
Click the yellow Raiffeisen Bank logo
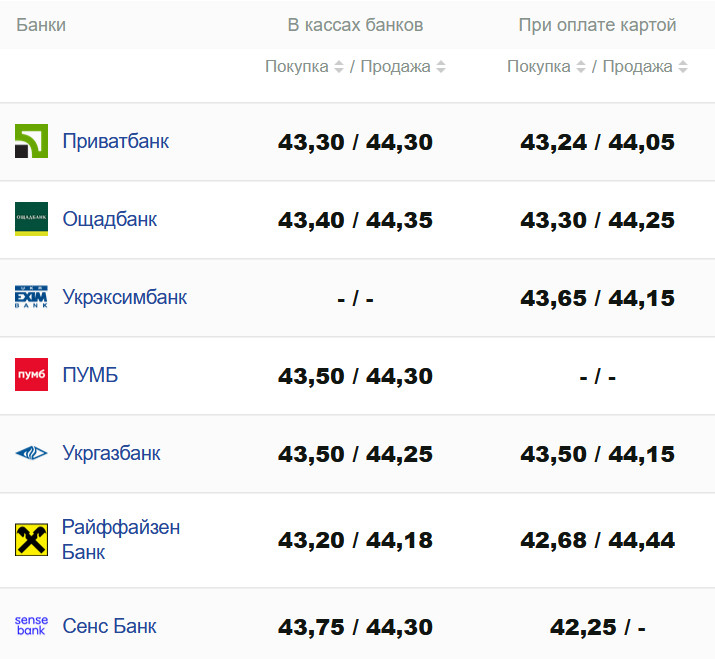(x=31, y=539)
